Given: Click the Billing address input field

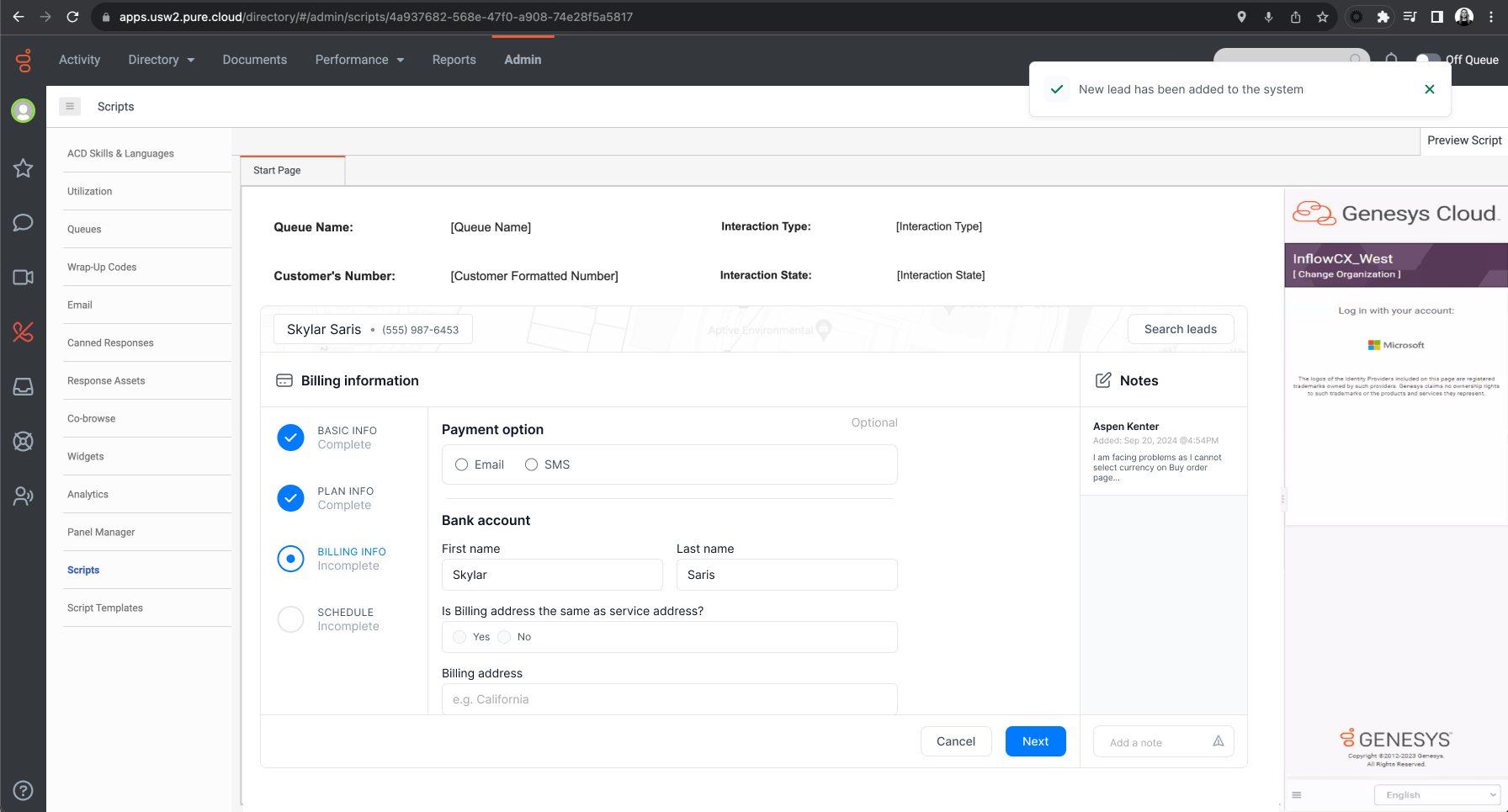Looking at the screenshot, I should point(670,699).
